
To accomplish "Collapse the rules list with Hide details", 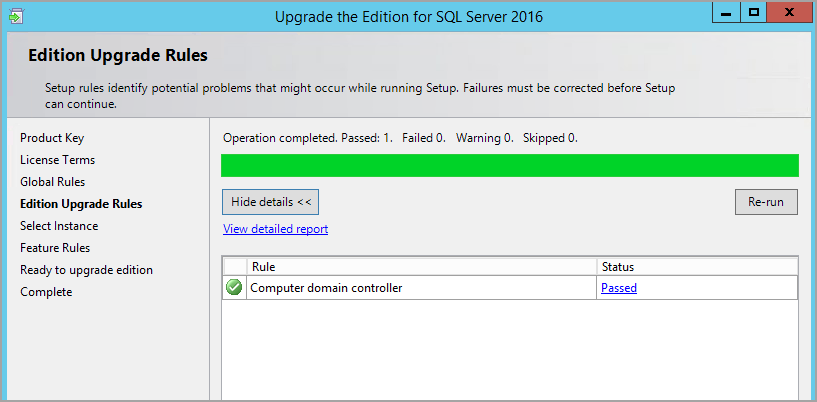I will coord(270,202).
